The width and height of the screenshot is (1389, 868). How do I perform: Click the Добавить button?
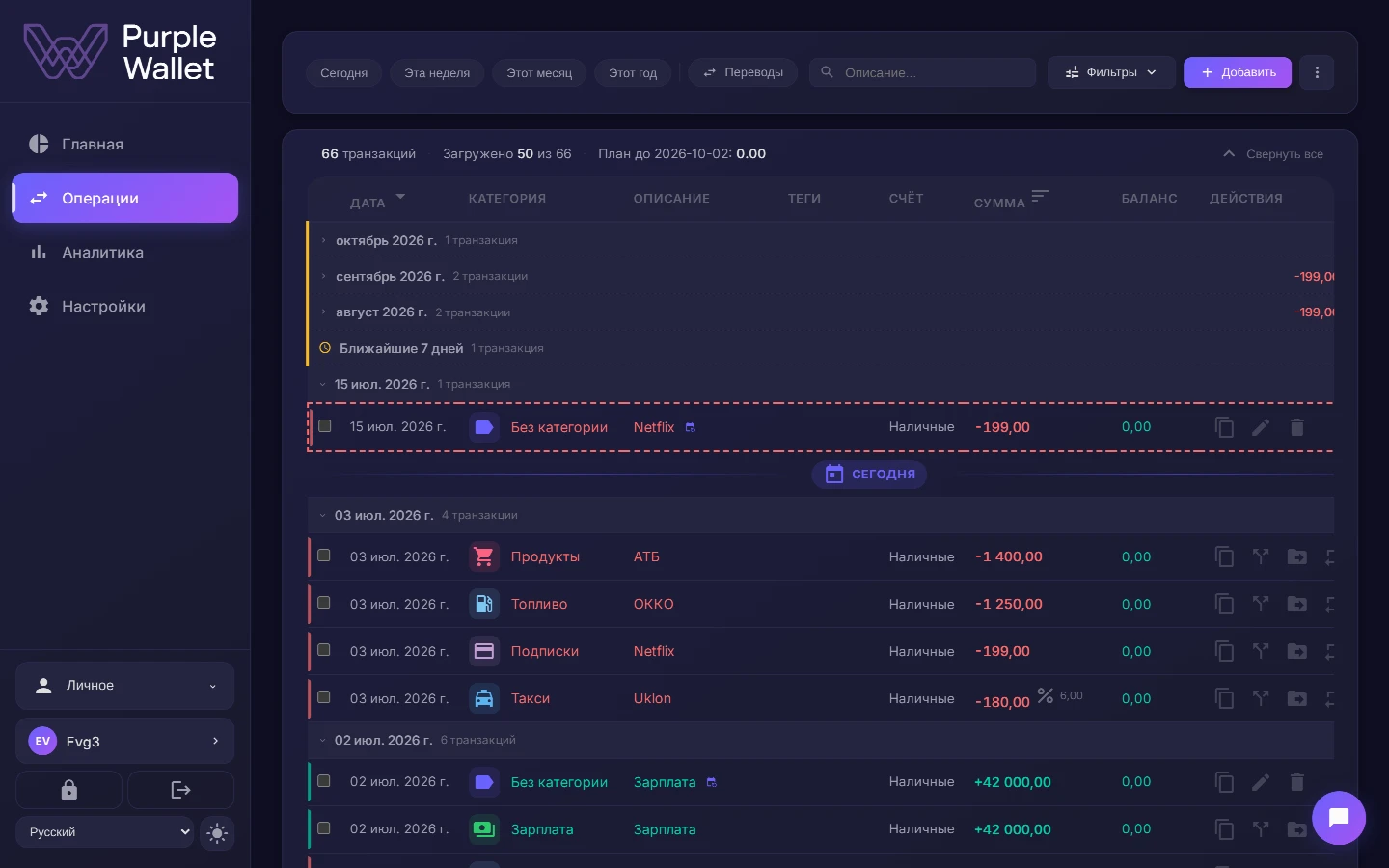pos(1238,72)
